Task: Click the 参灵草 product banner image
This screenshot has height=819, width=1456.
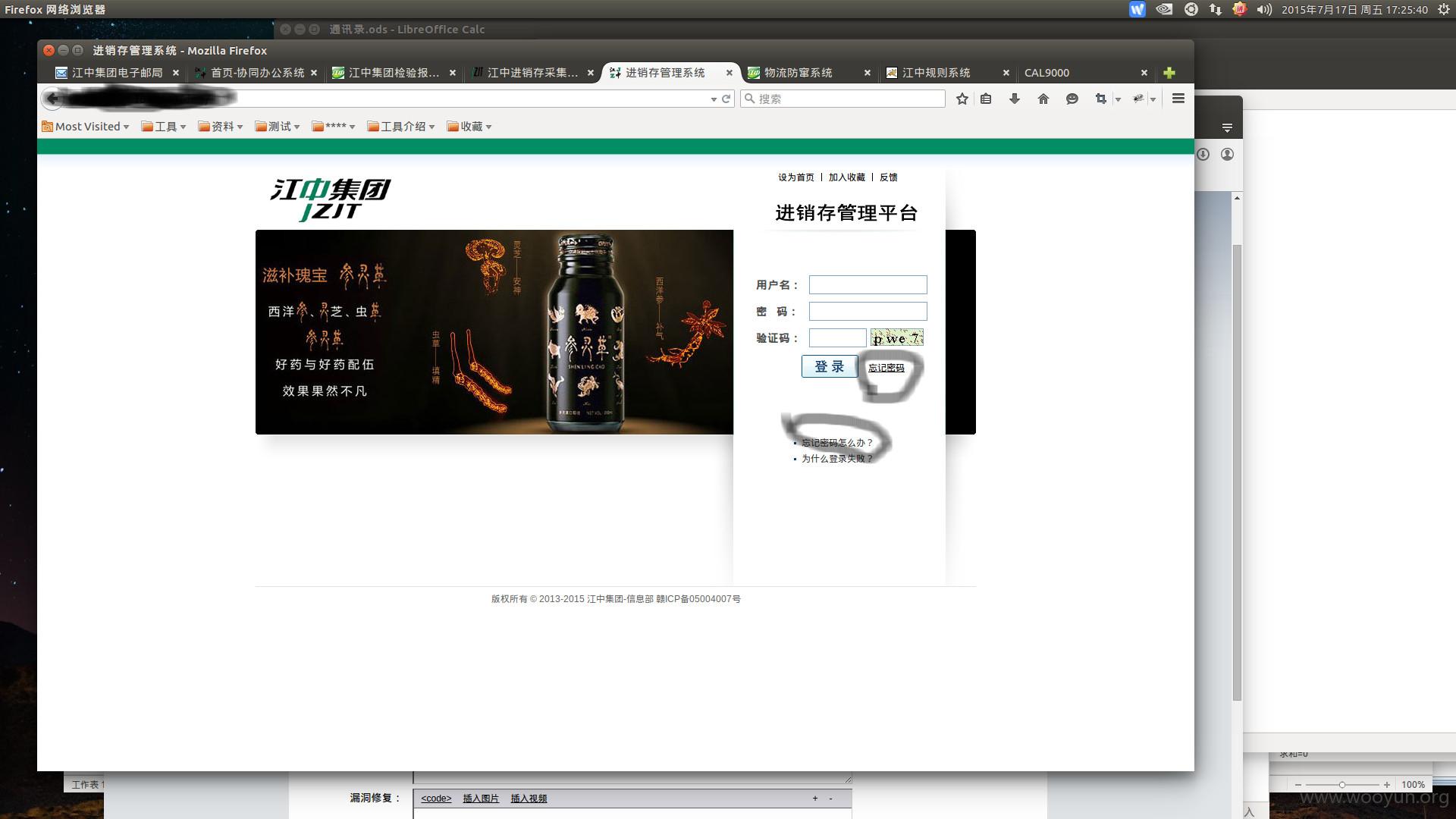Action: [494, 332]
